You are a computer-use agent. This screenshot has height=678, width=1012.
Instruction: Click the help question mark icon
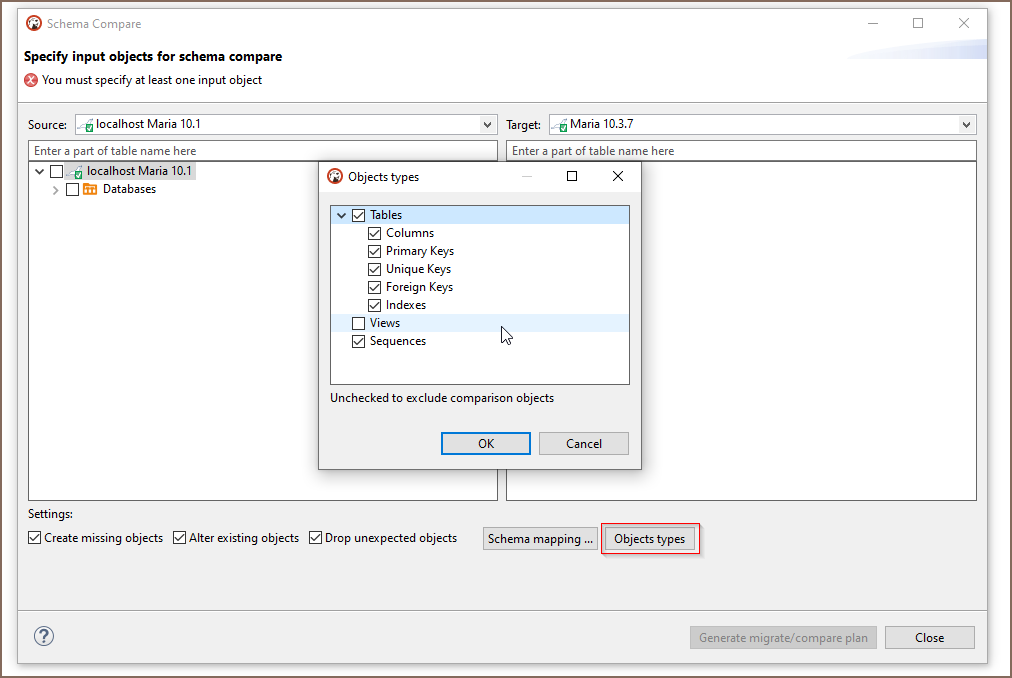click(x=44, y=637)
